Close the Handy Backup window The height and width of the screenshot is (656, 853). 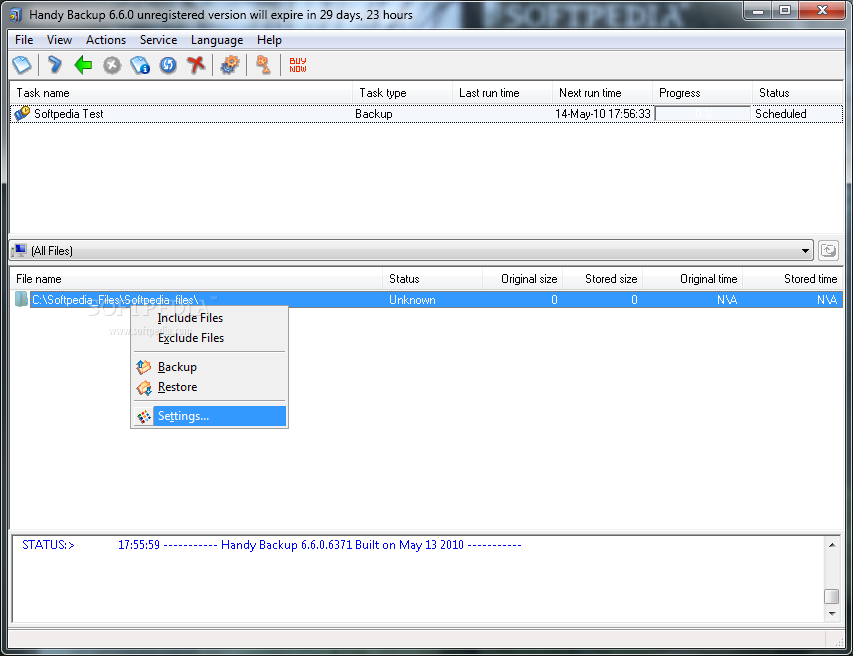(x=823, y=10)
